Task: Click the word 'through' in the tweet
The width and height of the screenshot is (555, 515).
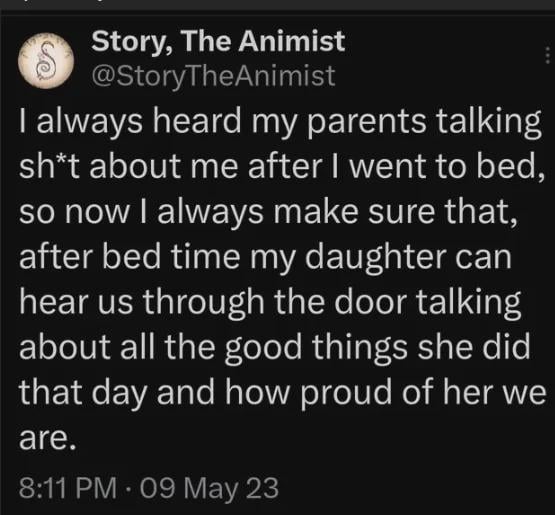Action: (x=204, y=303)
